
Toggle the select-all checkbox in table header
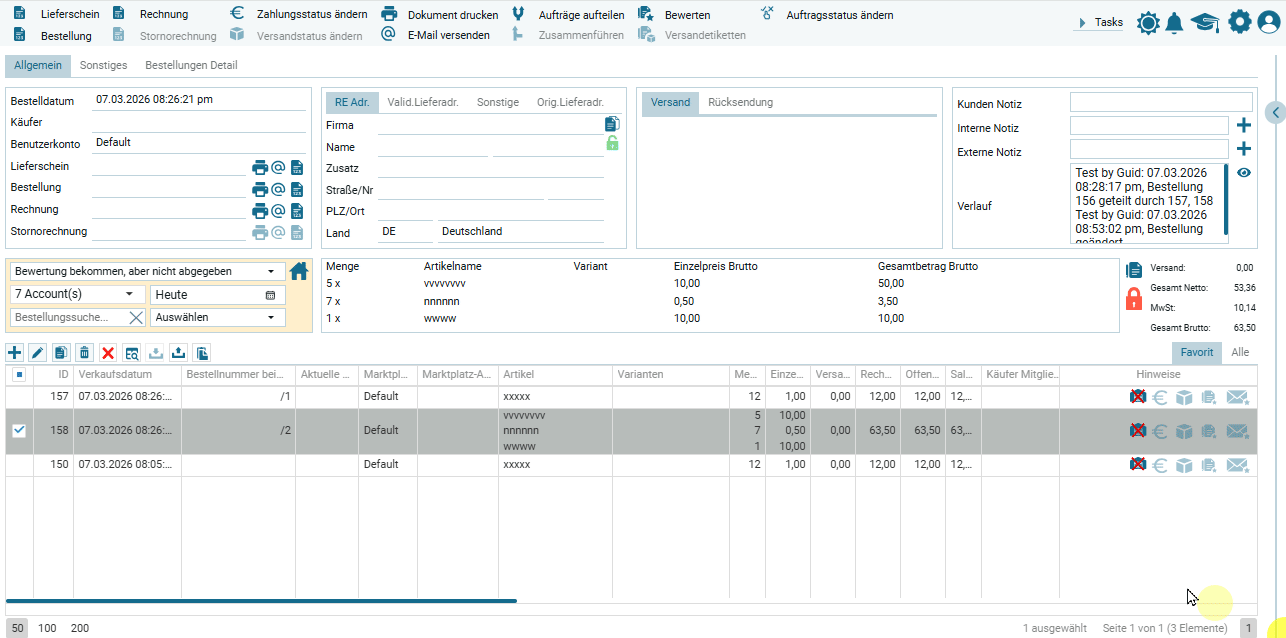coord(19,375)
